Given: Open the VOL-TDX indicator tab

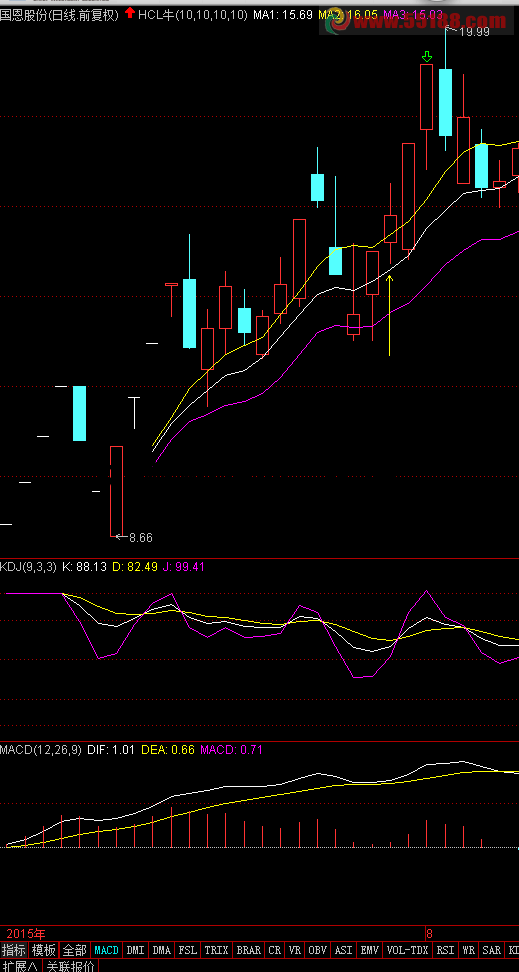Looking at the screenshot, I should click(x=407, y=950).
